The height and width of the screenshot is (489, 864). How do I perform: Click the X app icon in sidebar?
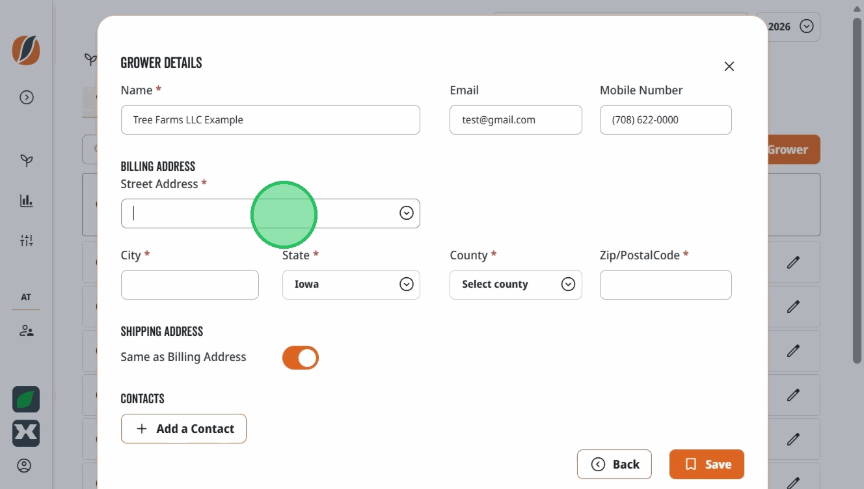coord(26,433)
